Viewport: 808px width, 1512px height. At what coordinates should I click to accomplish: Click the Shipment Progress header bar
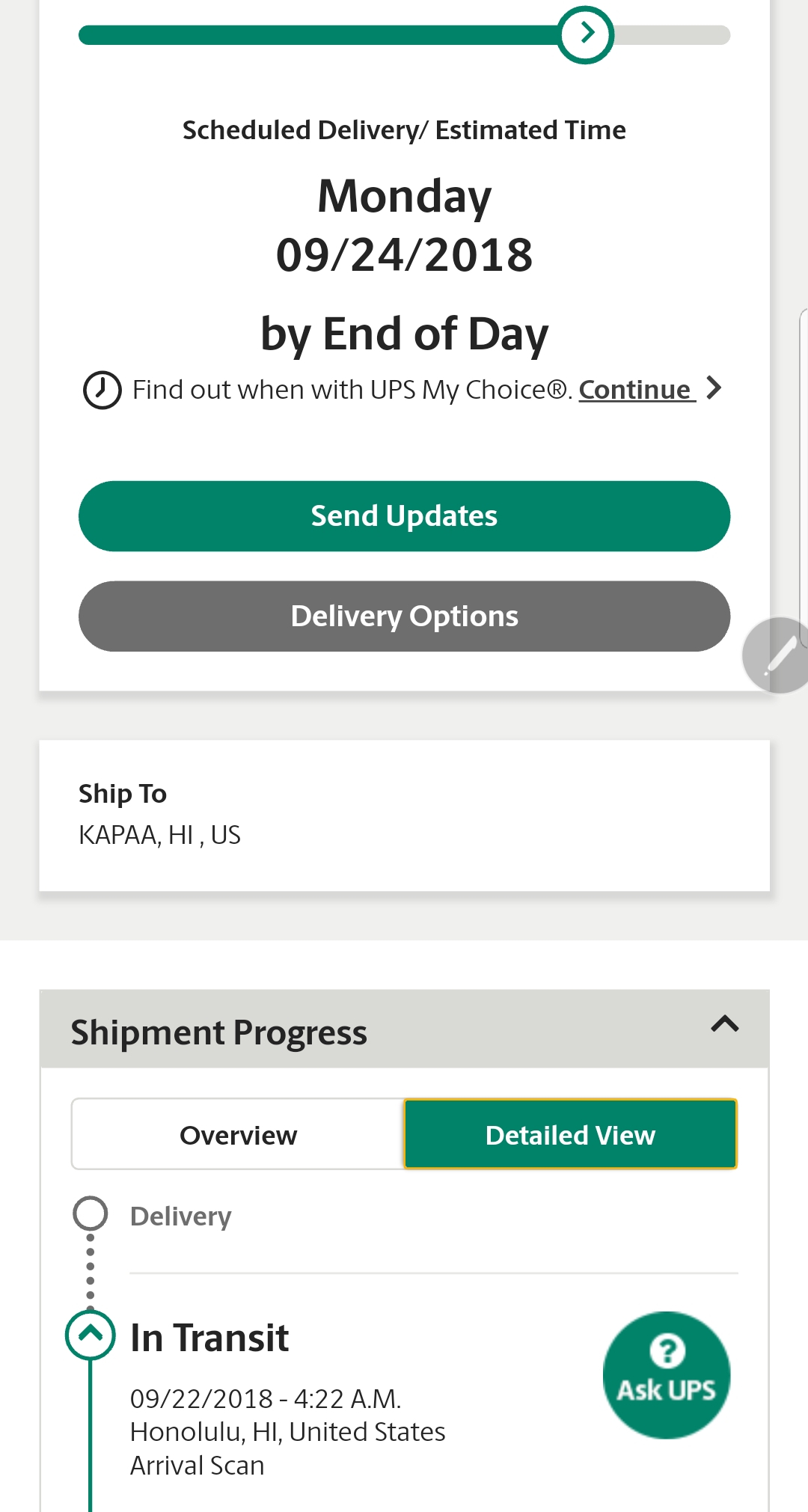tap(404, 1029)
